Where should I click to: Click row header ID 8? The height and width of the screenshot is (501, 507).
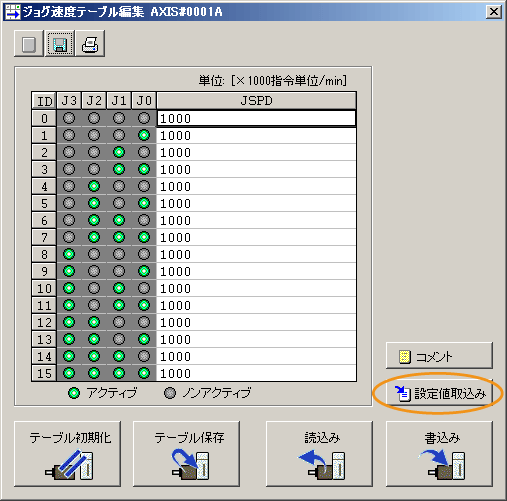pyautogui.click(x=44, y=254)
